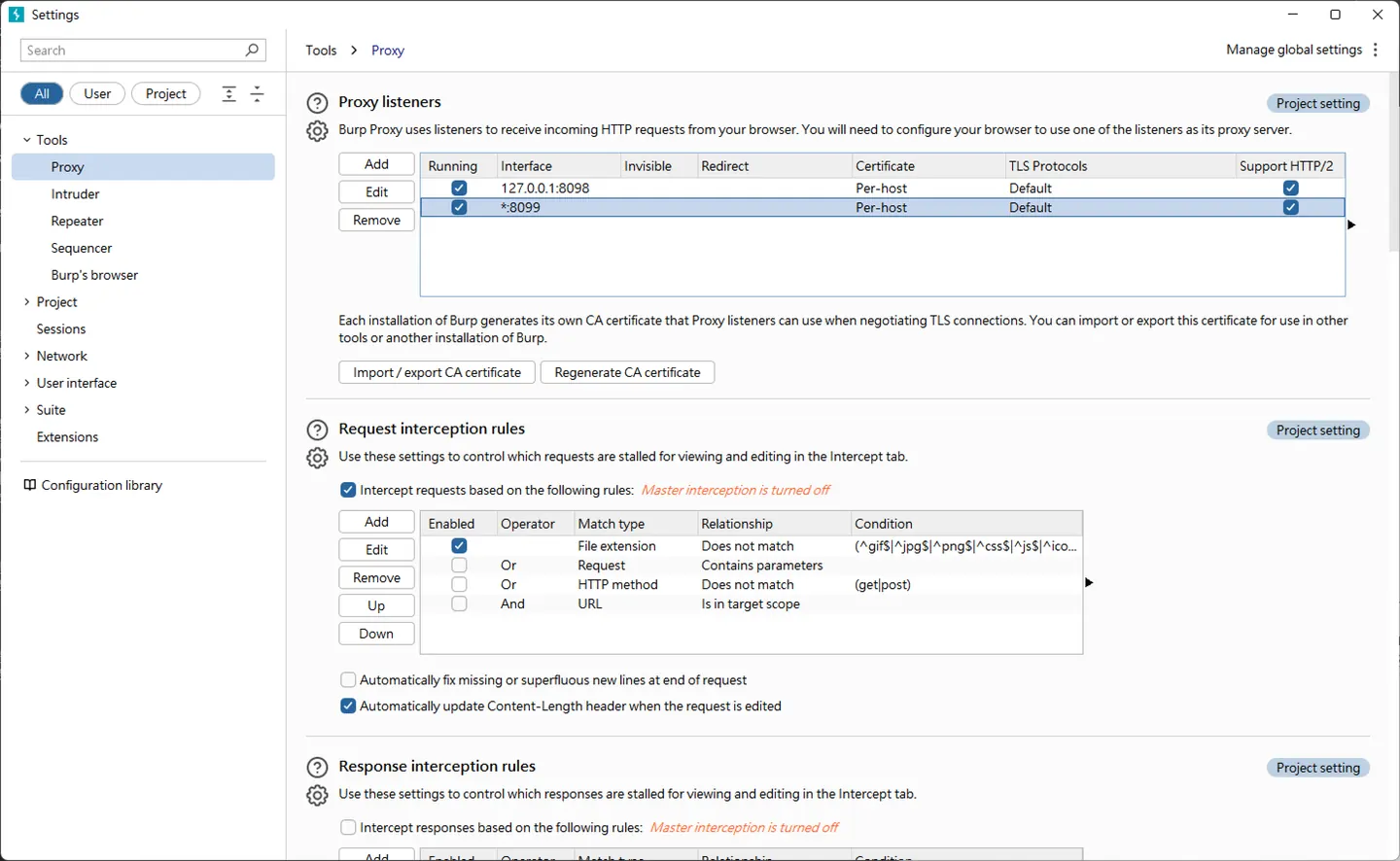The image size is (1400, 861).
Task: Toggle HTTP/2 support for the 127.0.0.1:8098 listener
Action: (x=1290, y=188)
